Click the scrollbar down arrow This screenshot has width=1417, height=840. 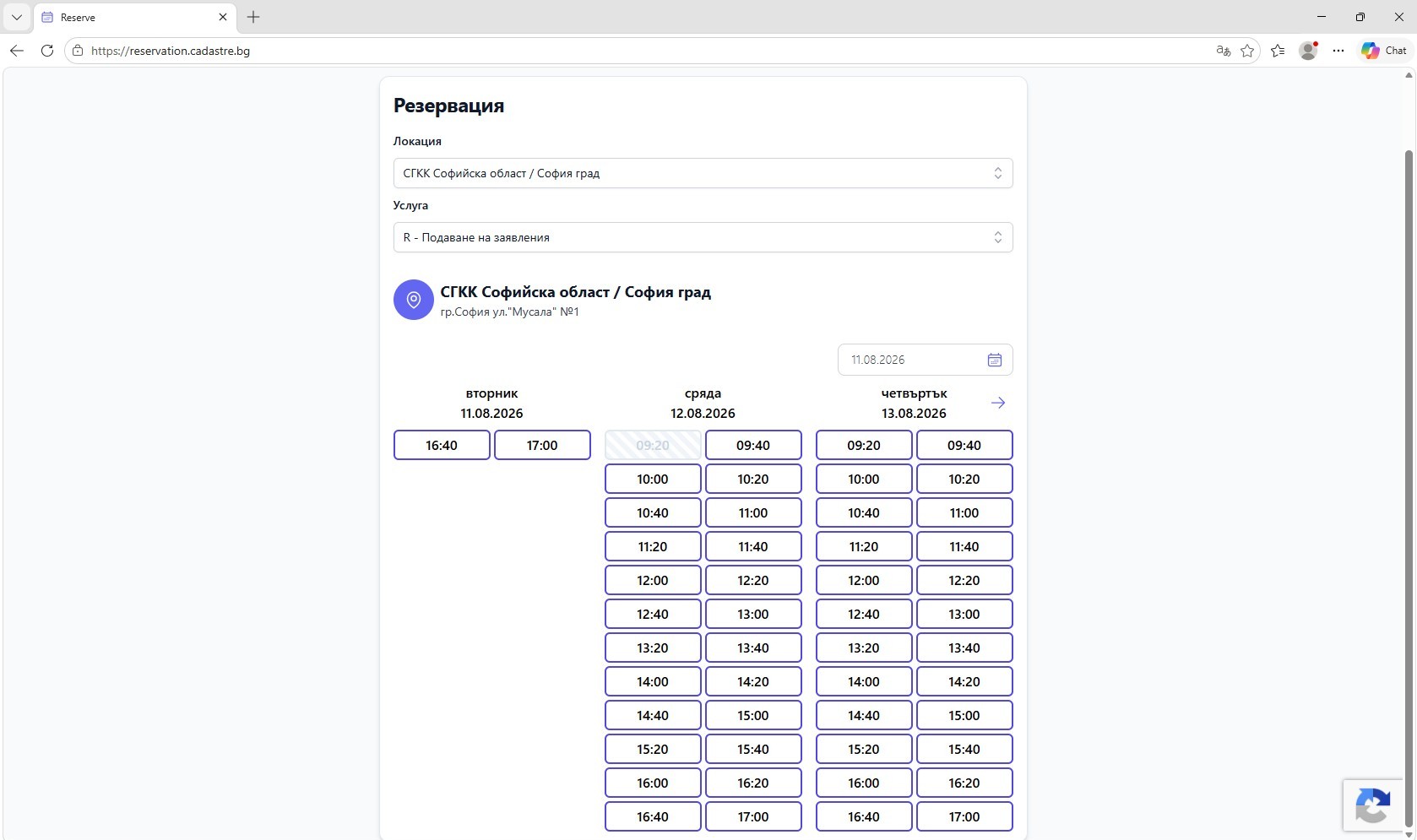click(x=1409, y=834)
